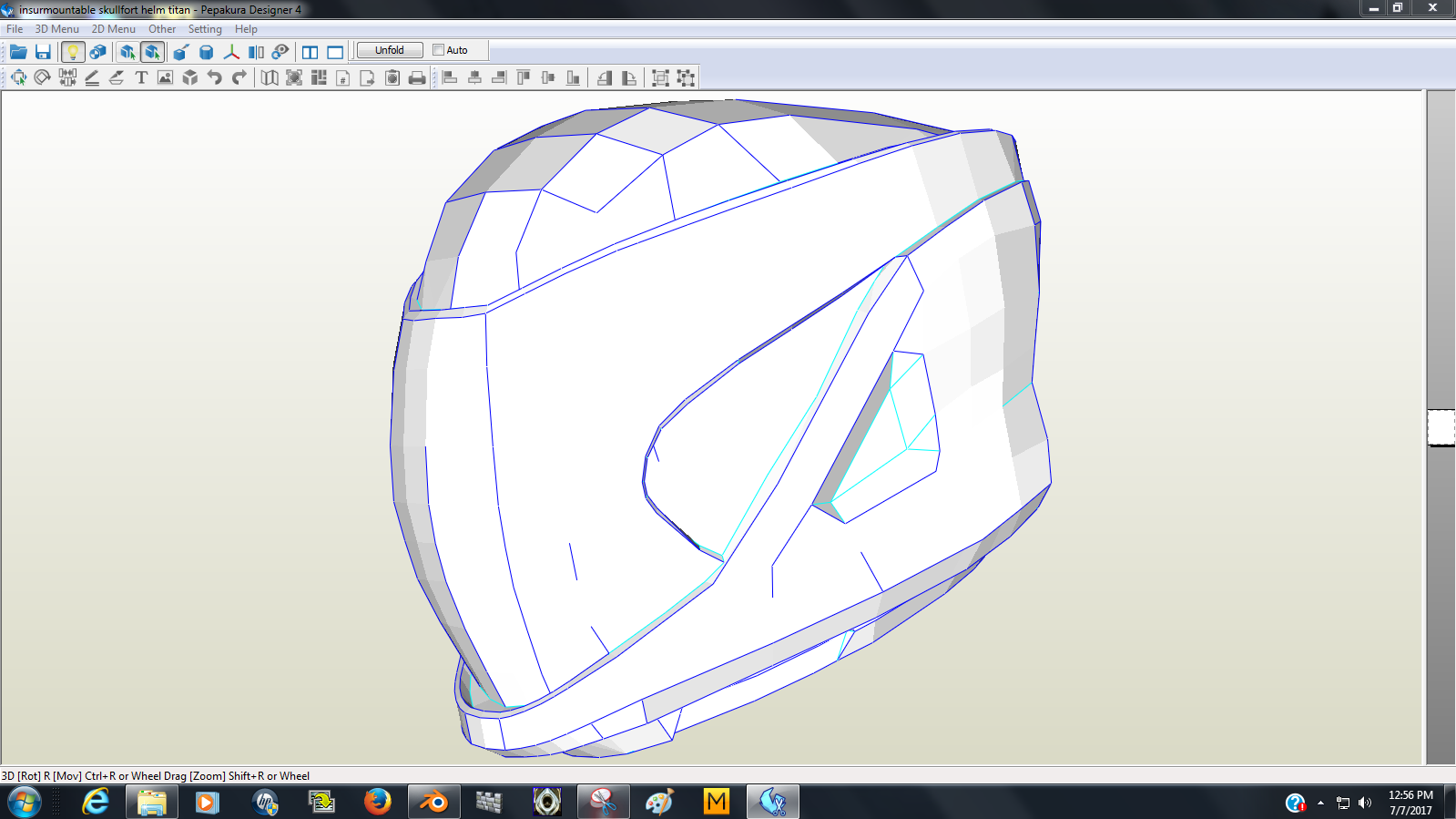Click the 3D axis icon
This screenshot has width=1456, height=819.
231,52
